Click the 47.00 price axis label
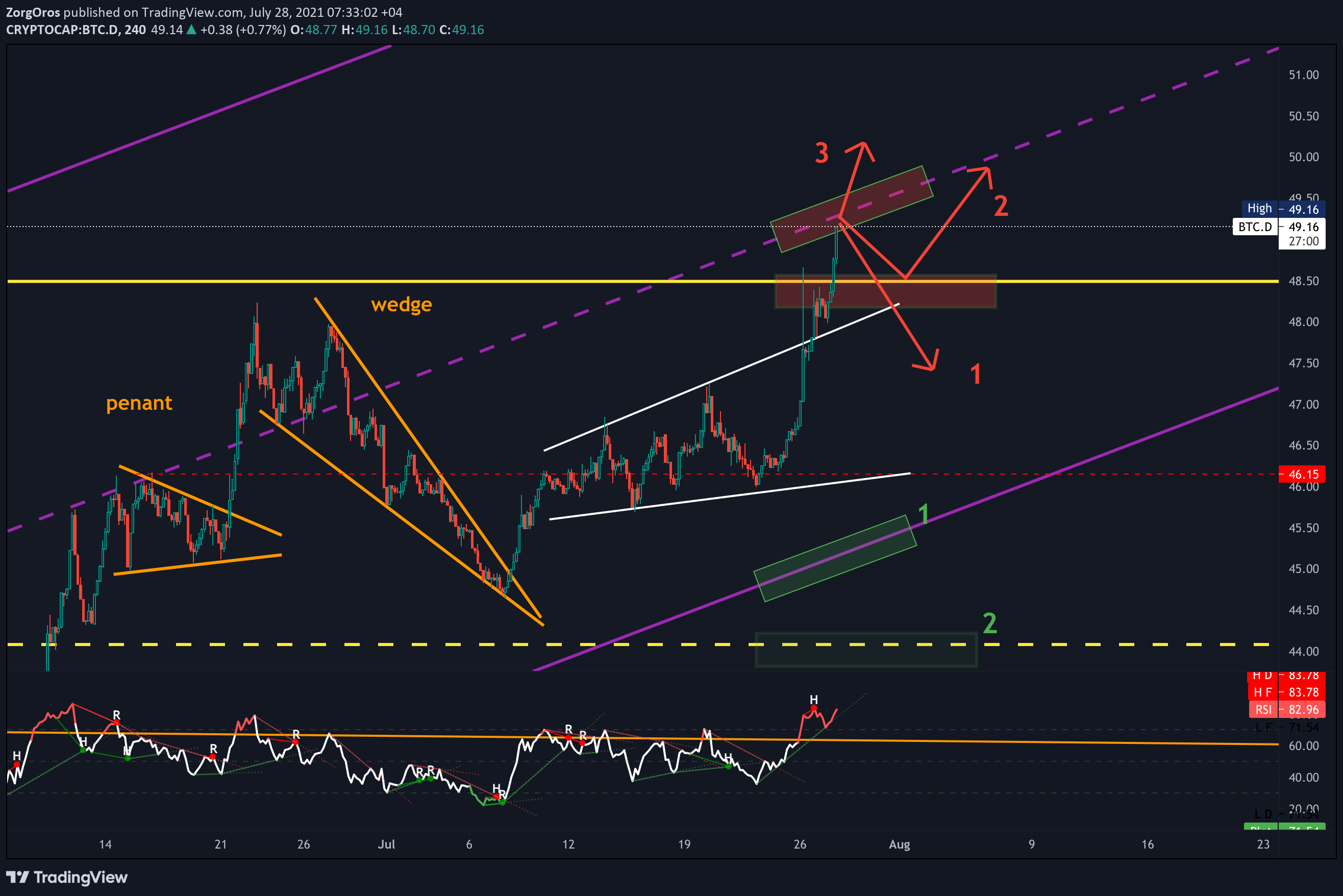 point(1304,405)
